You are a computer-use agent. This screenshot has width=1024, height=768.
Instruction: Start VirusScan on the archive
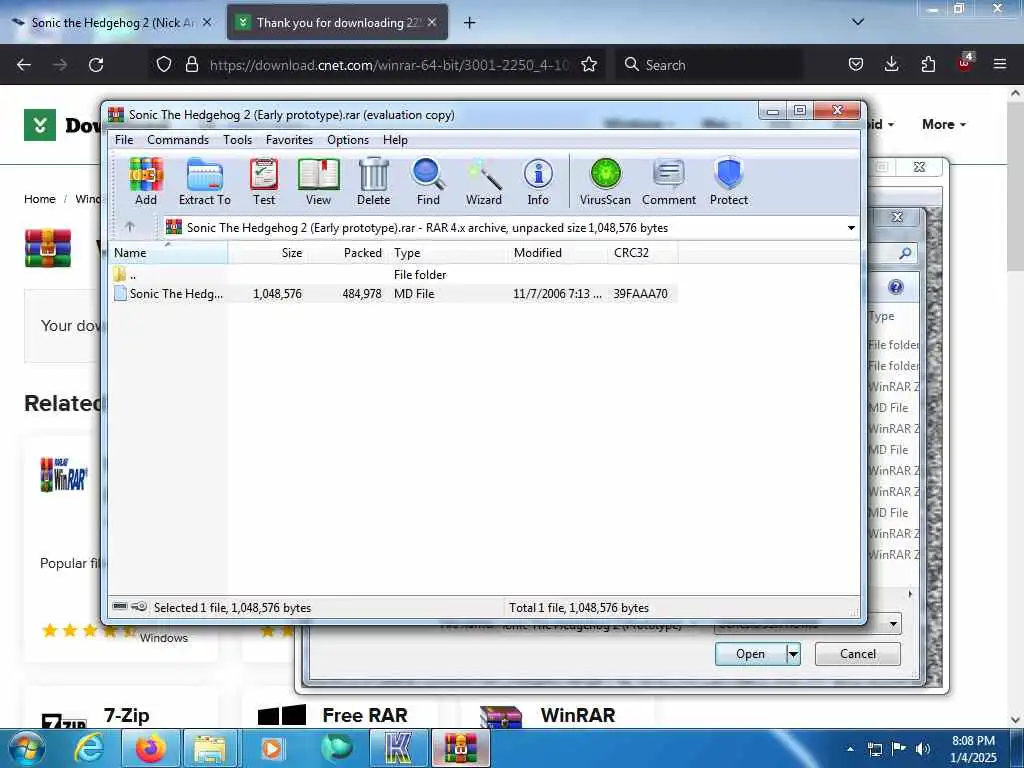[605, 182]
